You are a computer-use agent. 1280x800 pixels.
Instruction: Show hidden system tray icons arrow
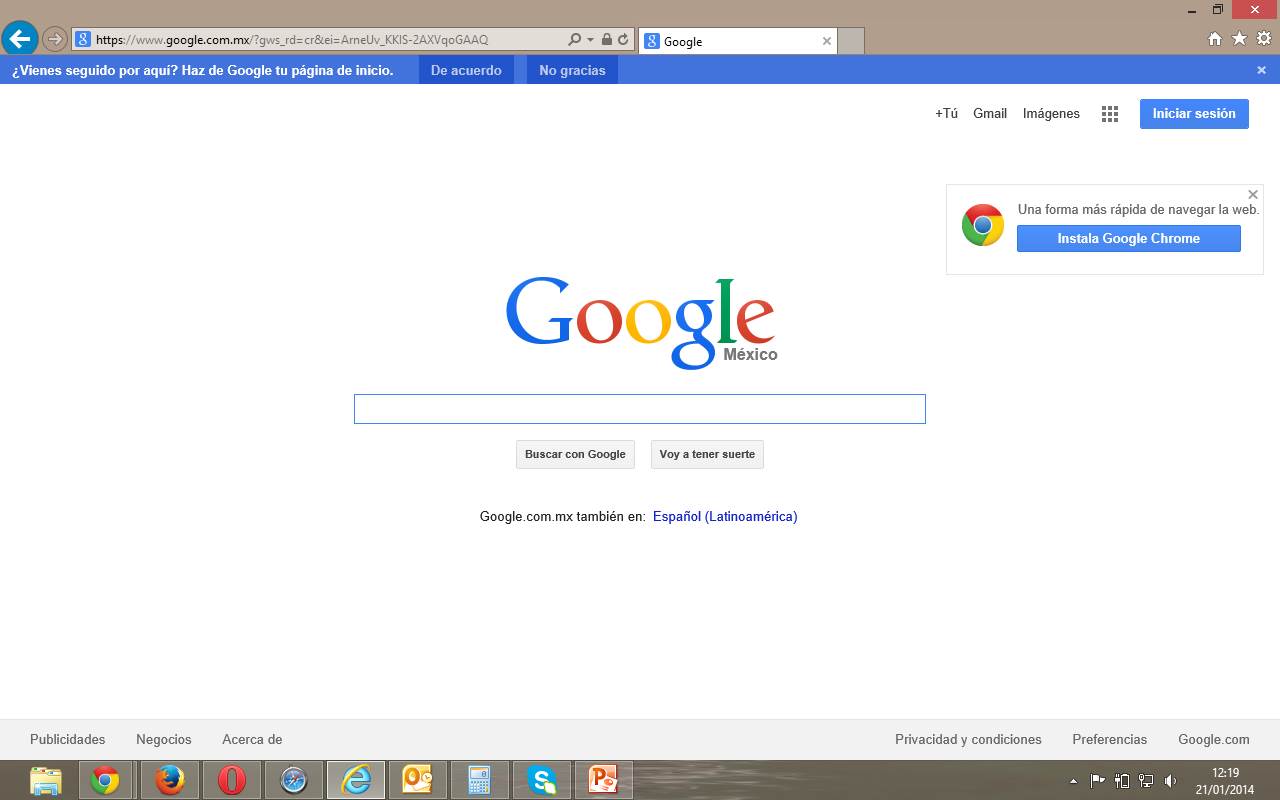tap(1074, 781)
